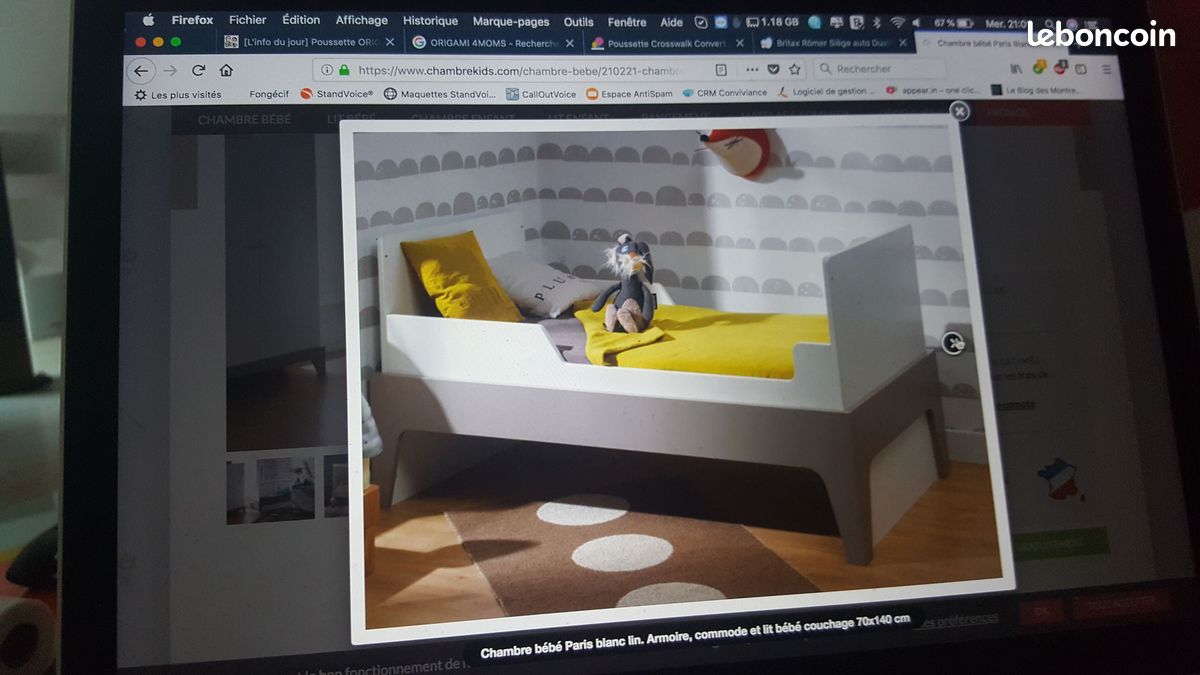1200x675 pixels.
Task: Open the Apple menu
Action: point(148,20)
